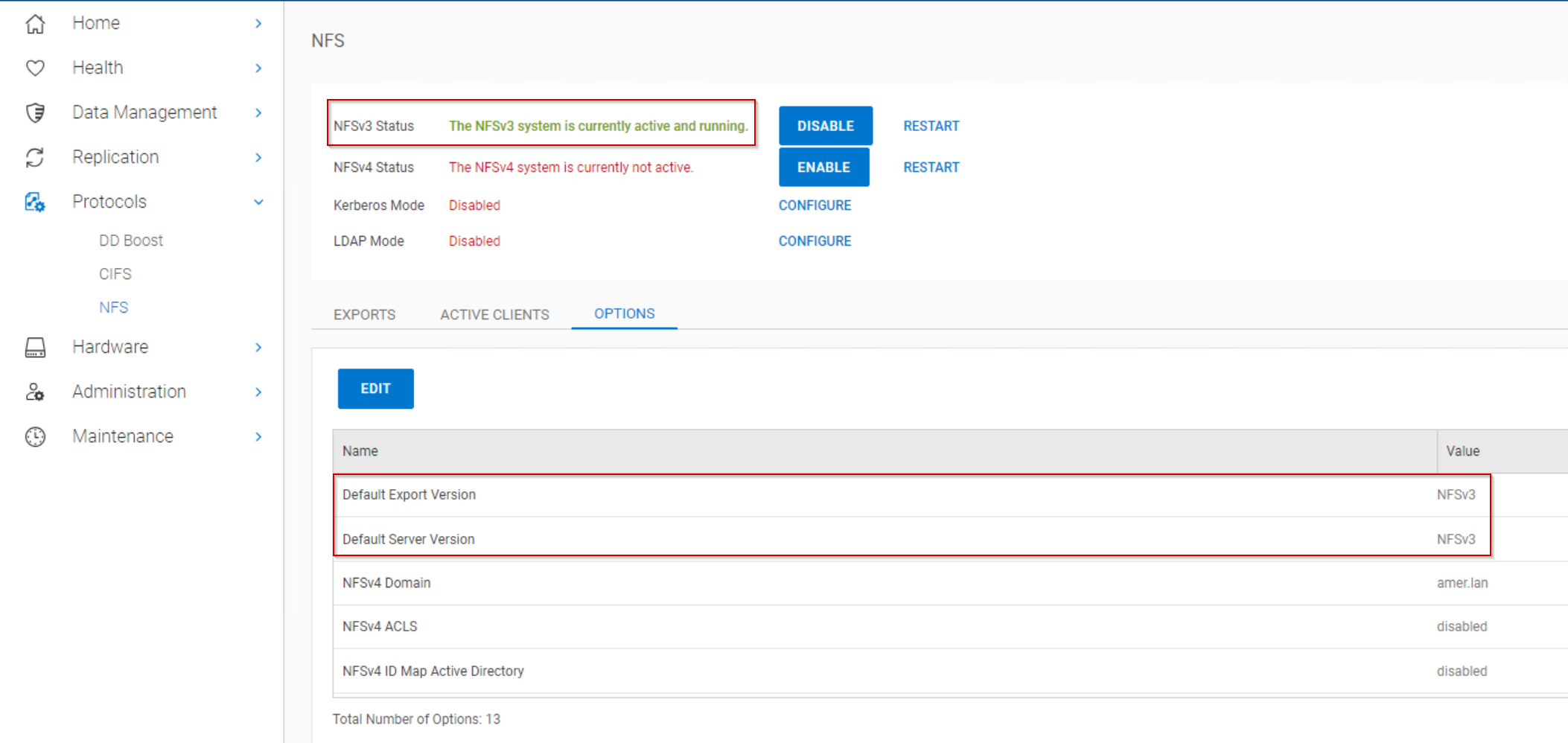This screenshot has width=1568, height=743.
Task: Disable the NFSv3 system
Action: (x=825, y=125)
